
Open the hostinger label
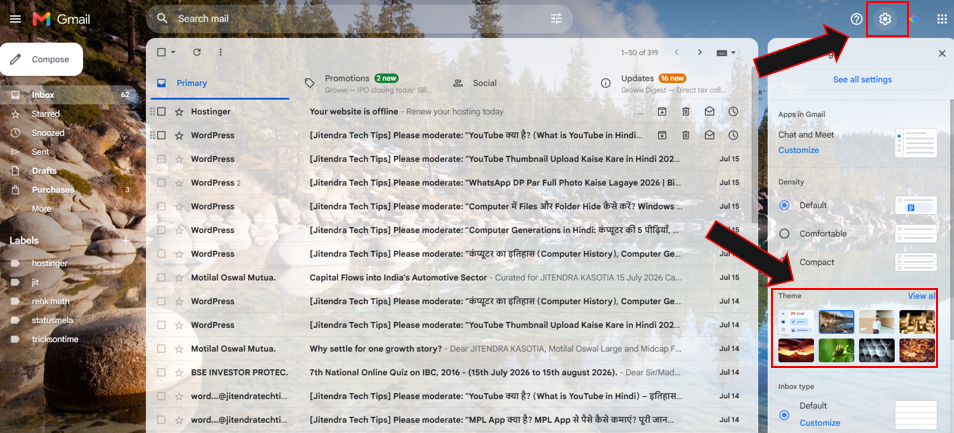coord(49,263)
